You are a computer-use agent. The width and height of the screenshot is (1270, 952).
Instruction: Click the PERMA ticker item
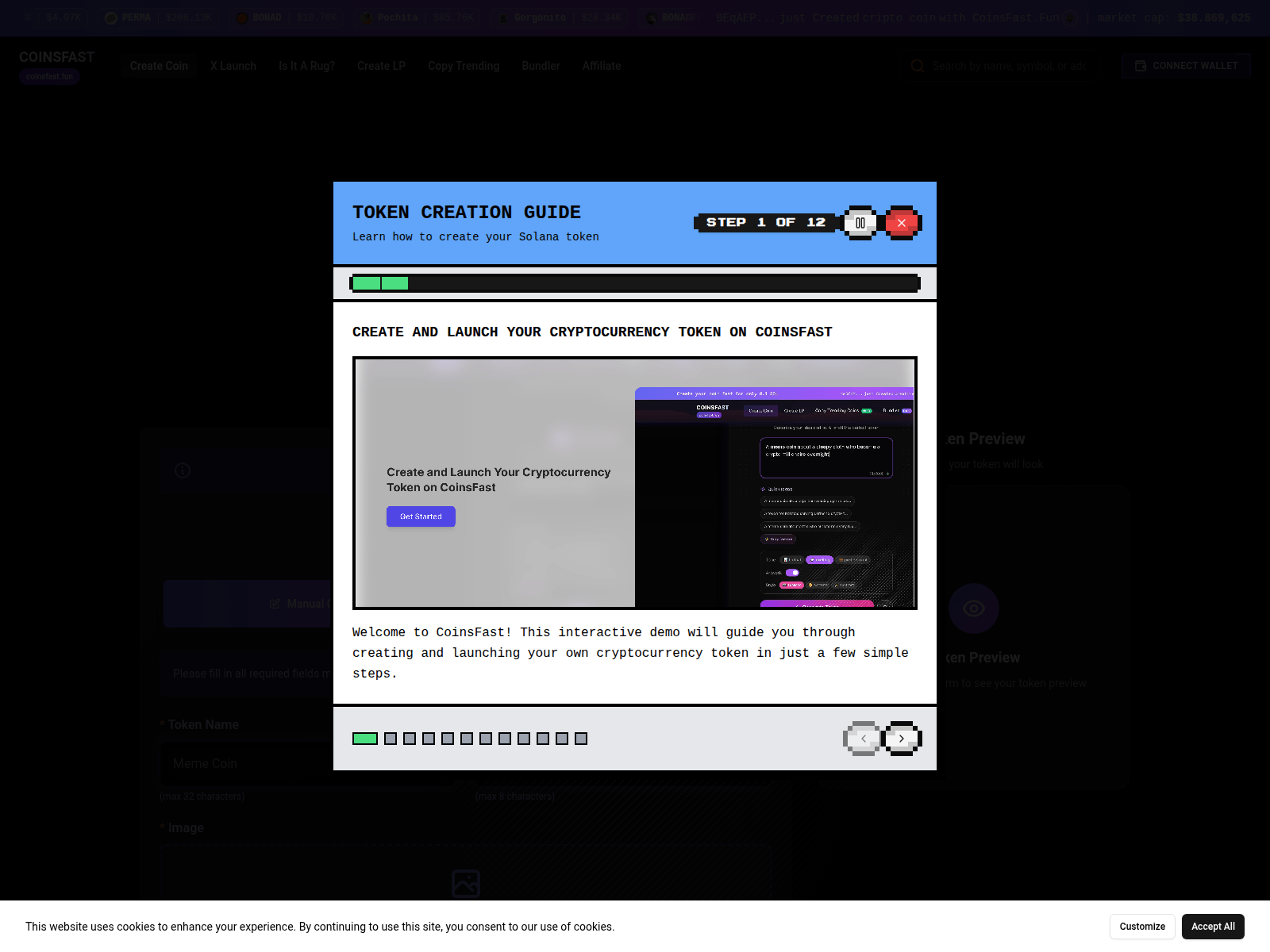point(160,17)
